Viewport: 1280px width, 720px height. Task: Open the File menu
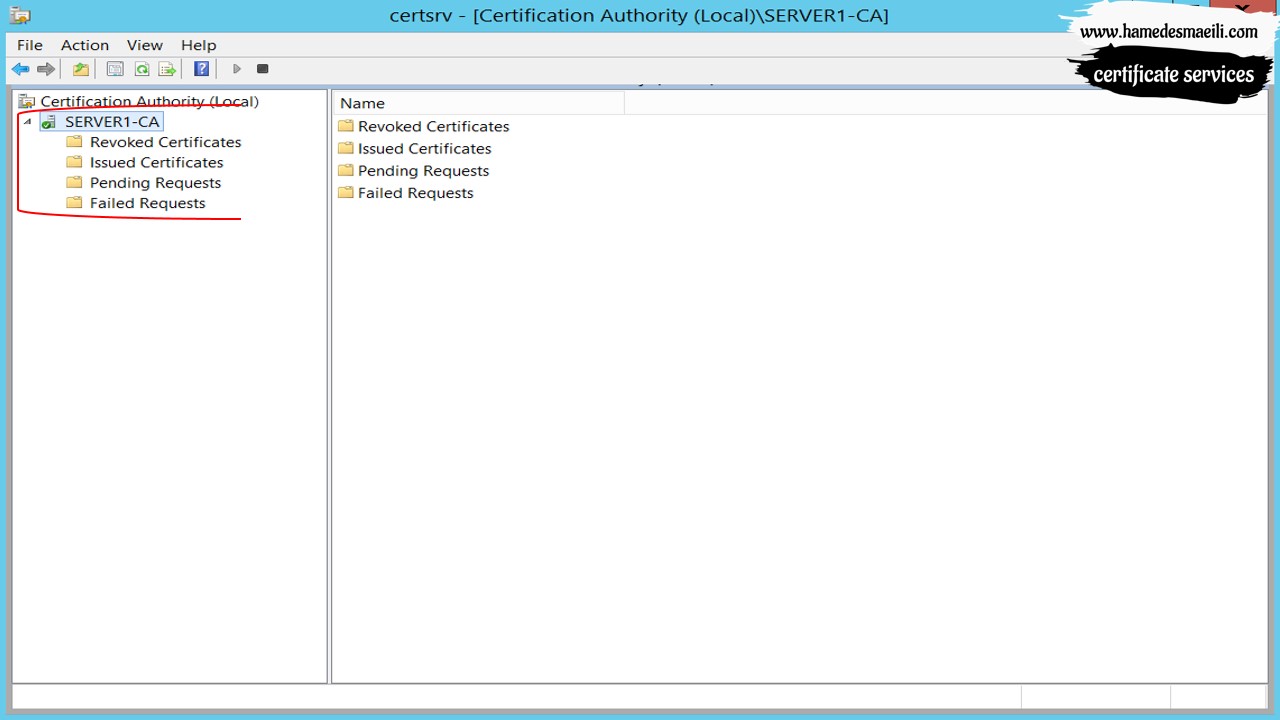point(30,45)
